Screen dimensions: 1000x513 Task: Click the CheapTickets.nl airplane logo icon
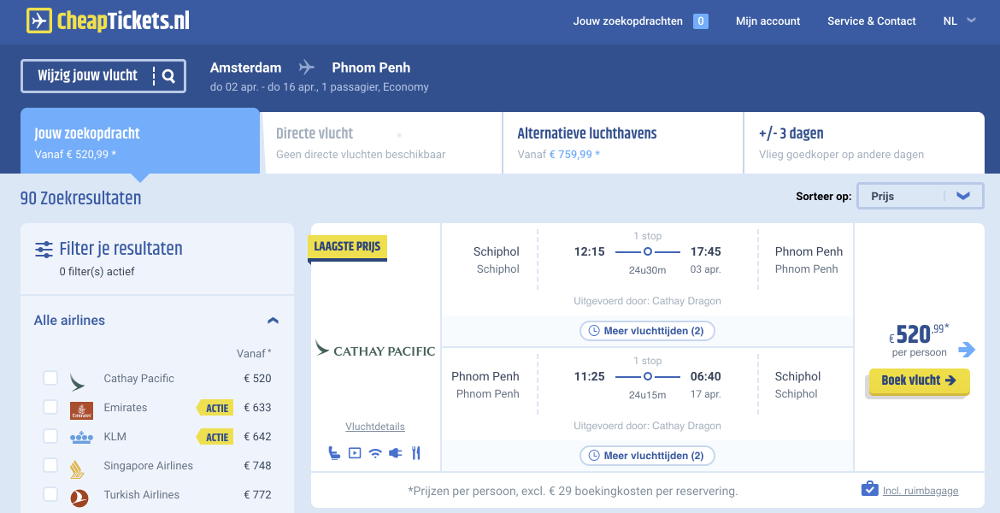39,20
